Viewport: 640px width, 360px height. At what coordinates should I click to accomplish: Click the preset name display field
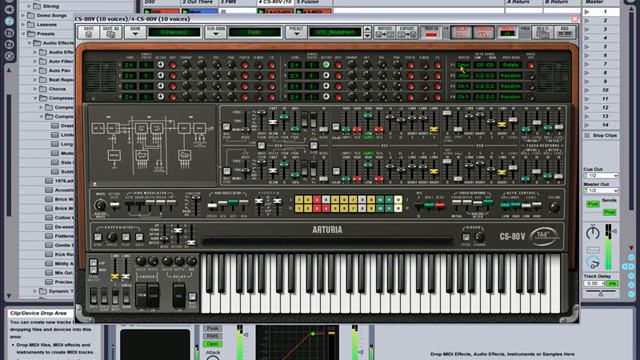[x=335, y=32]
